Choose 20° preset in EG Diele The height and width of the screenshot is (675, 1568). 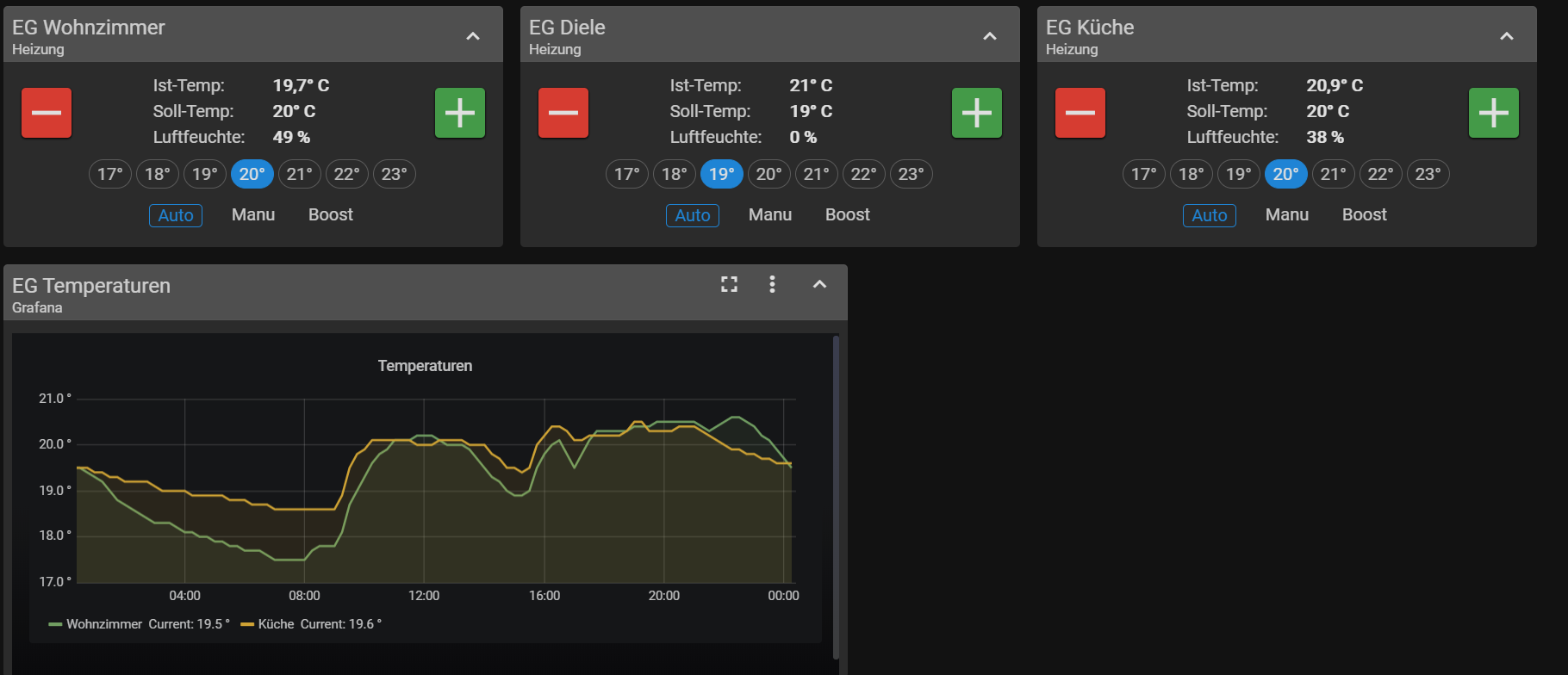(769, 174)
